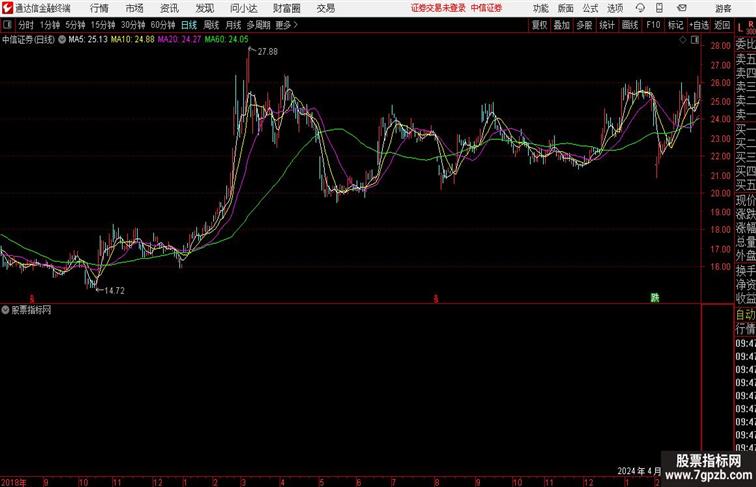
Task: Open the 资讯 menu
Action: [x=169, y=8]
